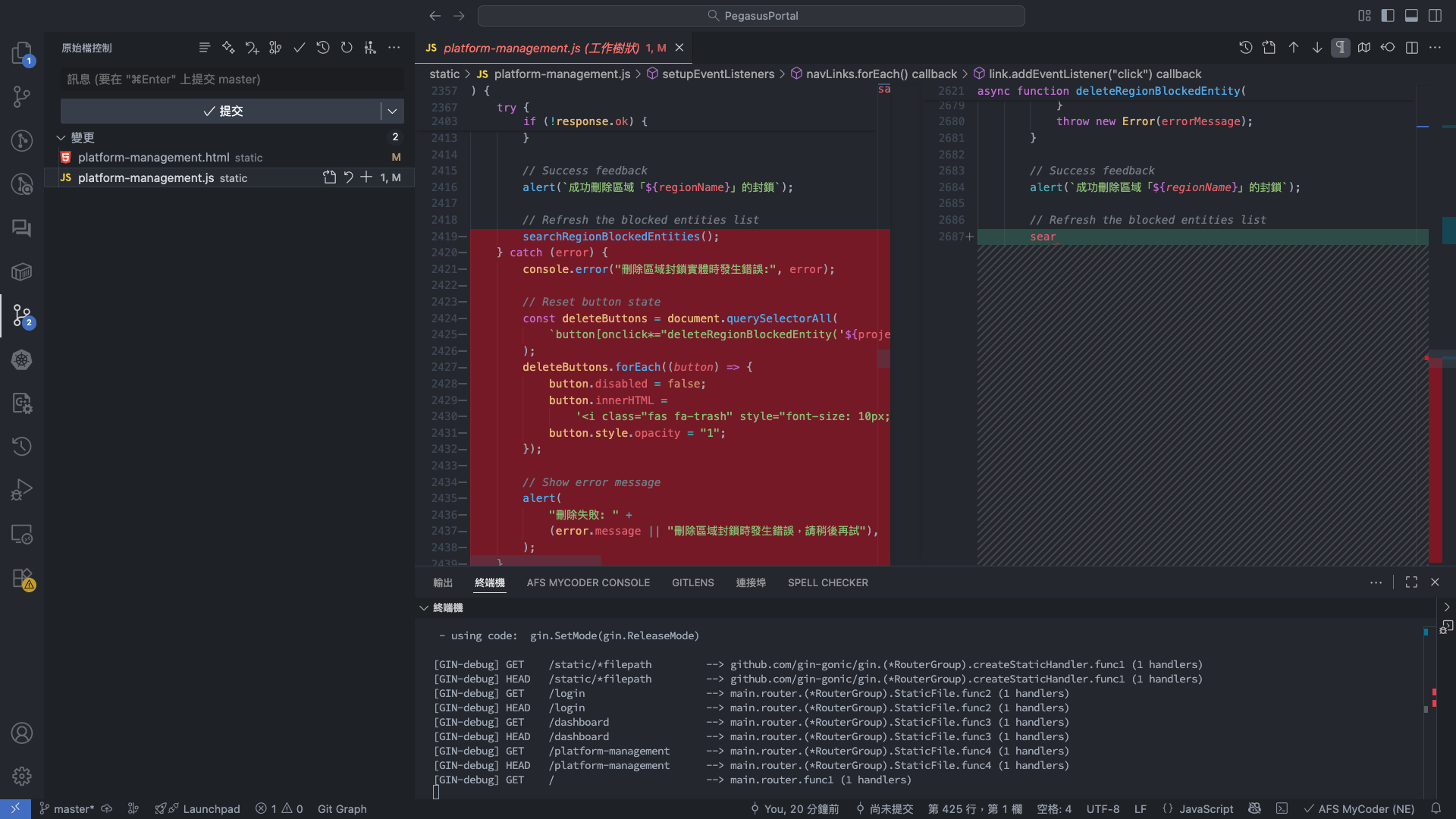Discard changes icon for platform-management.js

(348, 177)
